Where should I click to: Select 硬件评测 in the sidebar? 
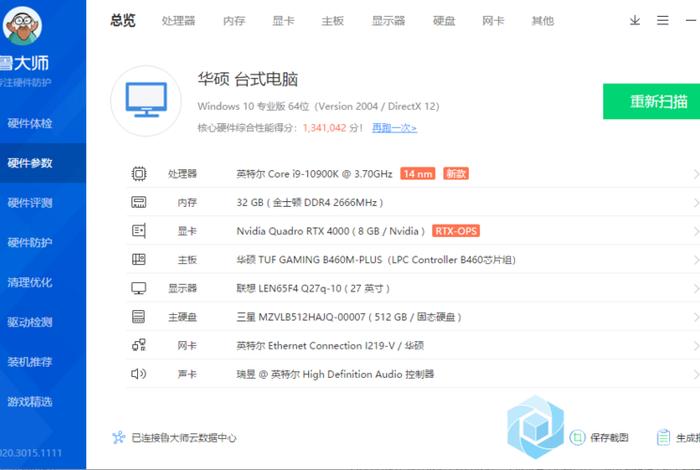(43, 203)
